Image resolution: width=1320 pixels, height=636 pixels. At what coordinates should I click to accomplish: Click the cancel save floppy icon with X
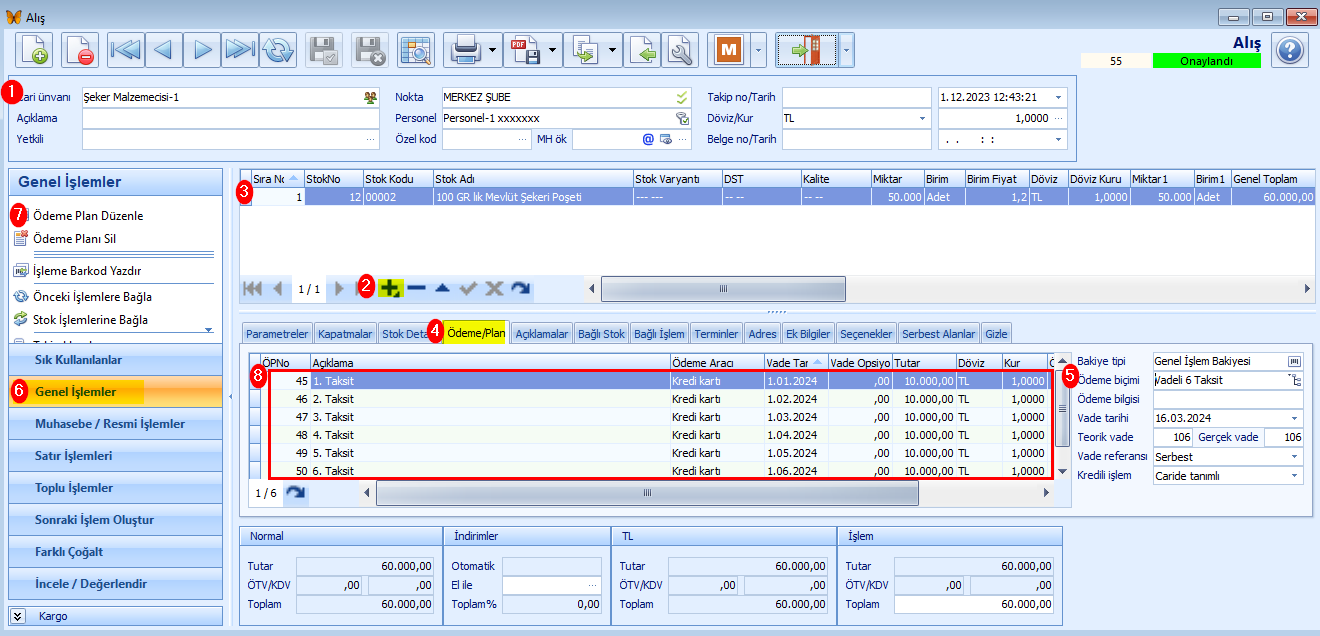coord(370,49)
